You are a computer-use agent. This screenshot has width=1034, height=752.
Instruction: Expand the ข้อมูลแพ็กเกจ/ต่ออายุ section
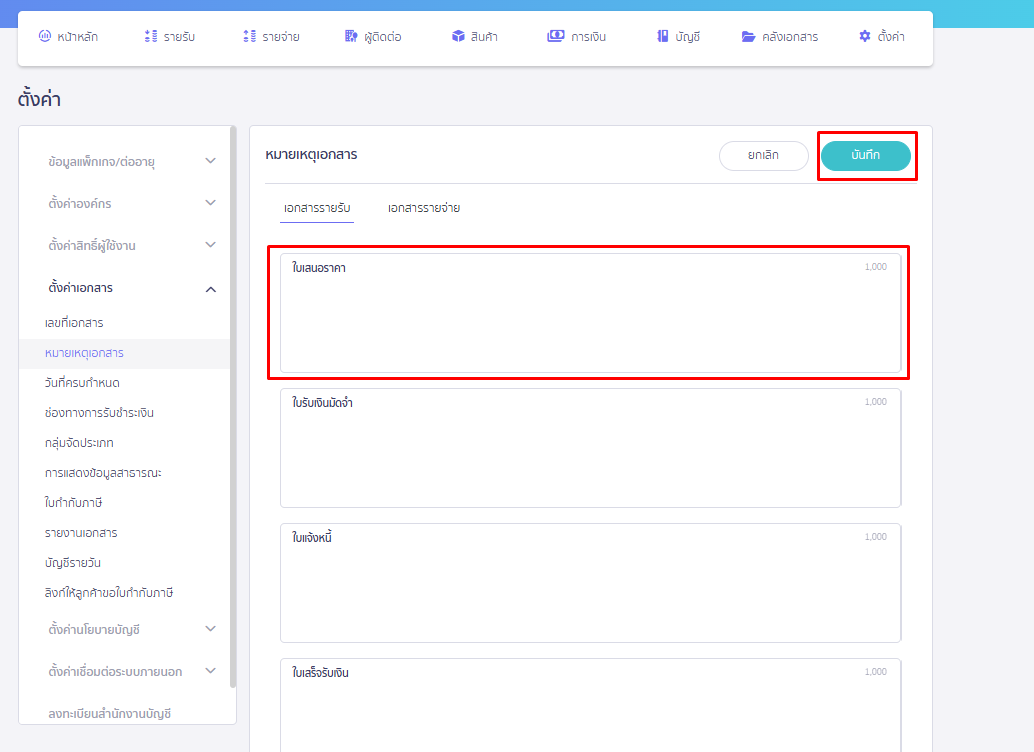(x=210, y=161)
